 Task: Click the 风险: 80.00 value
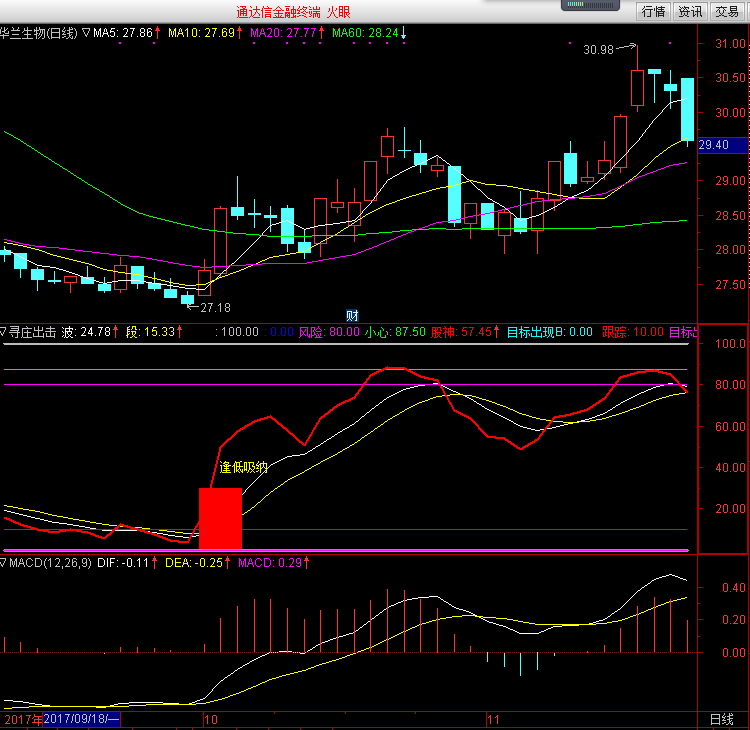tap(329, 332)
